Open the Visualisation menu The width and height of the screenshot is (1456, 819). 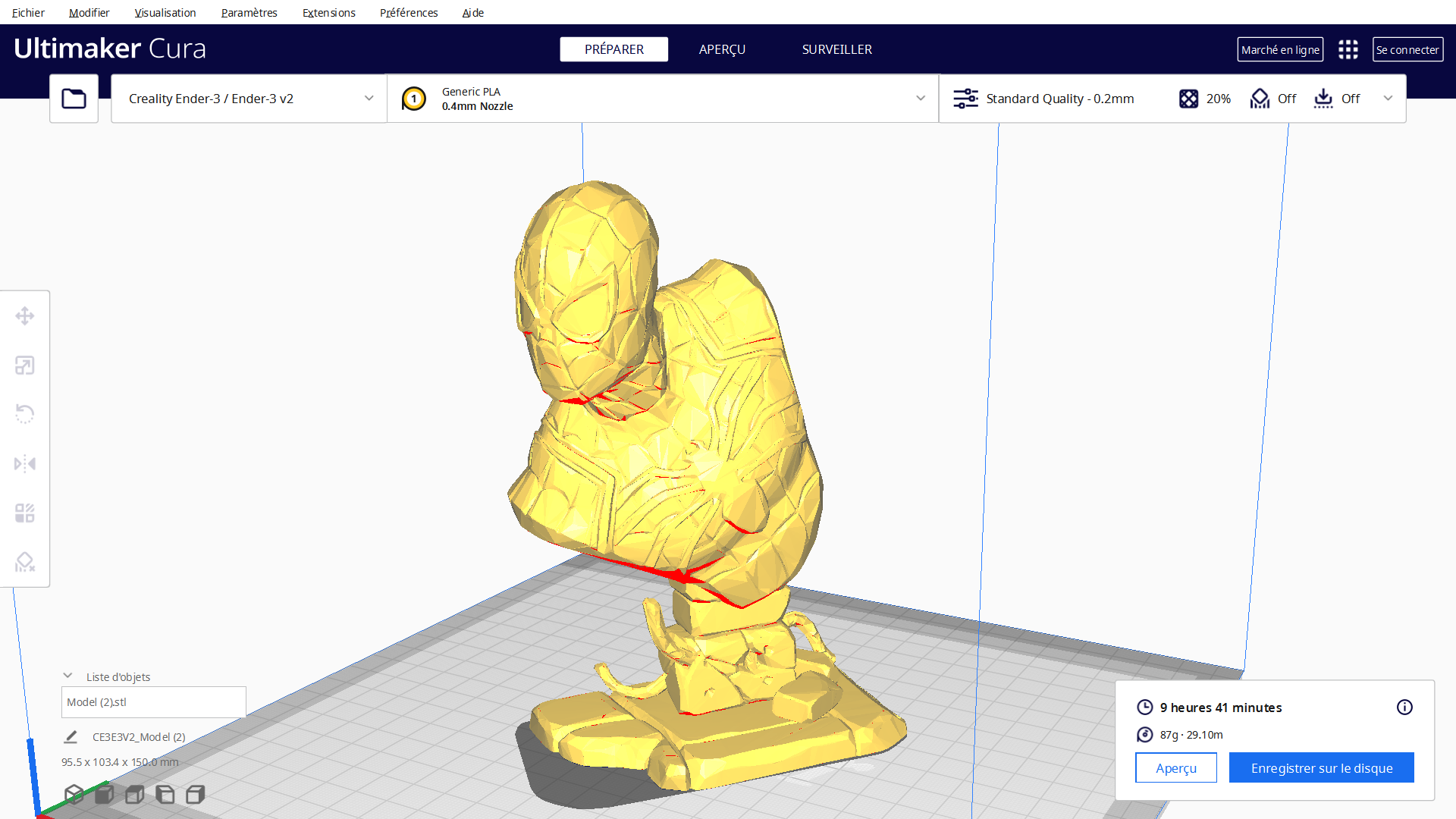click(x=165, y=12)
